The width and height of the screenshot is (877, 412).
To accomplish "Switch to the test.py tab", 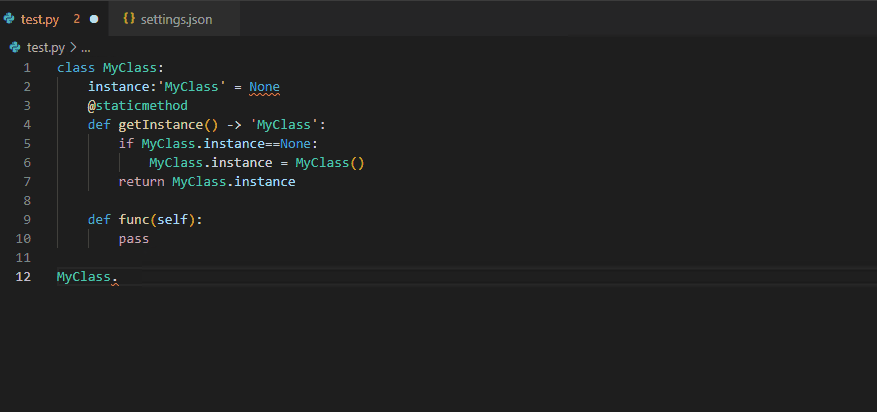I will (54, 19).
